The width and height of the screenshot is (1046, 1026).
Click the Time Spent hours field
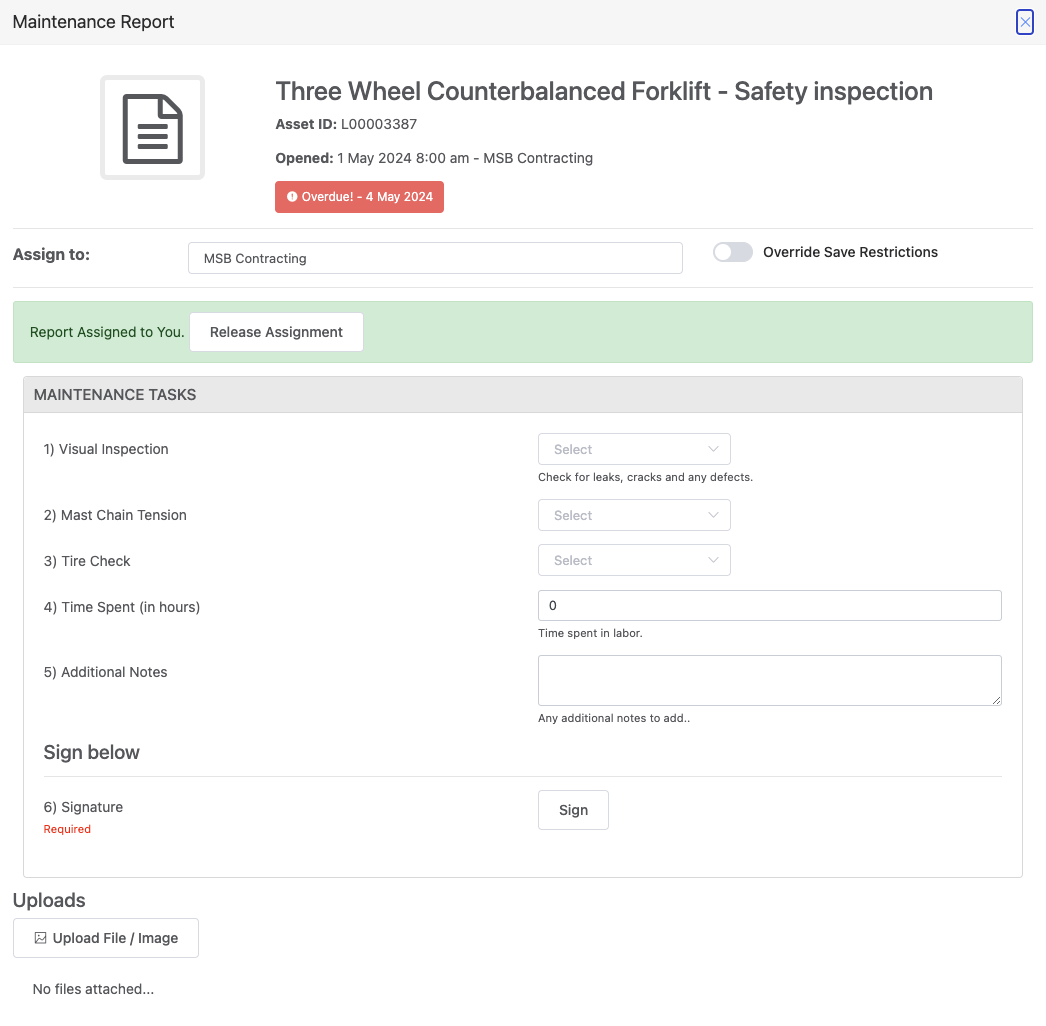[769, 605]
